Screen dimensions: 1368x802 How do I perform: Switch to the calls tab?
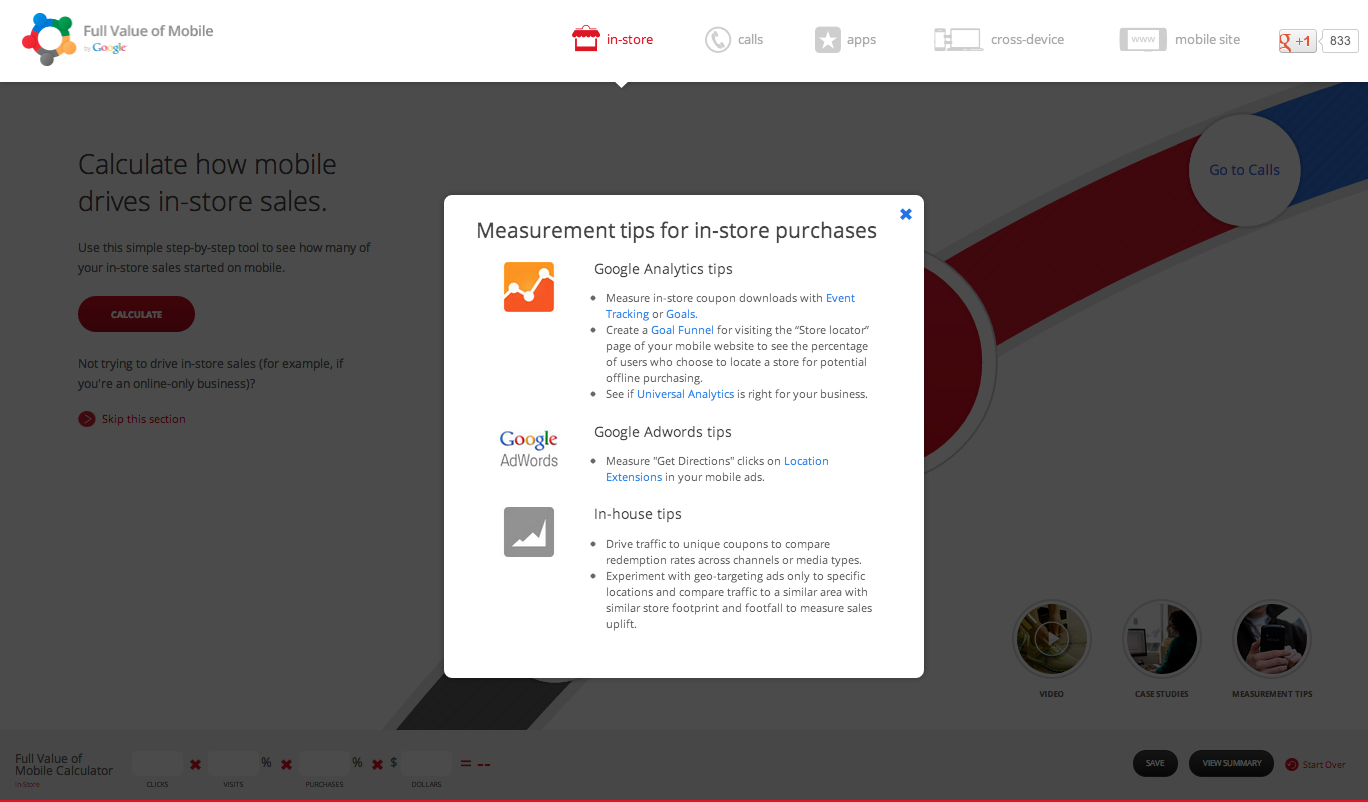coord(734,40)
